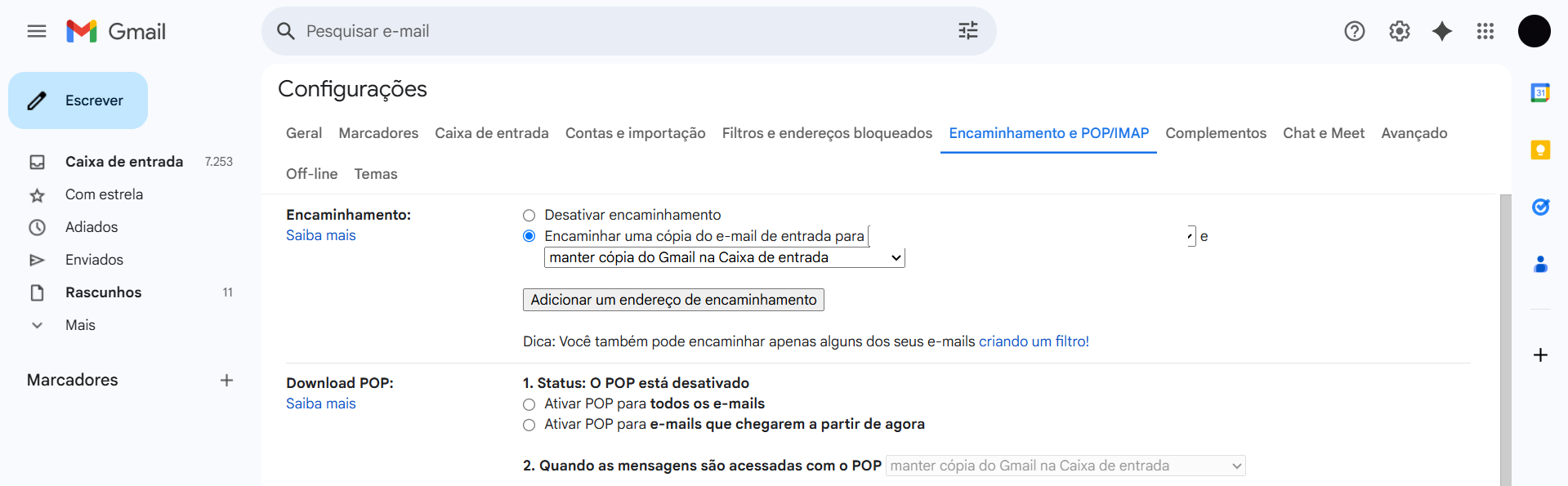Switch to the Filtros e endereços bloqueados tab

point(826,133)
